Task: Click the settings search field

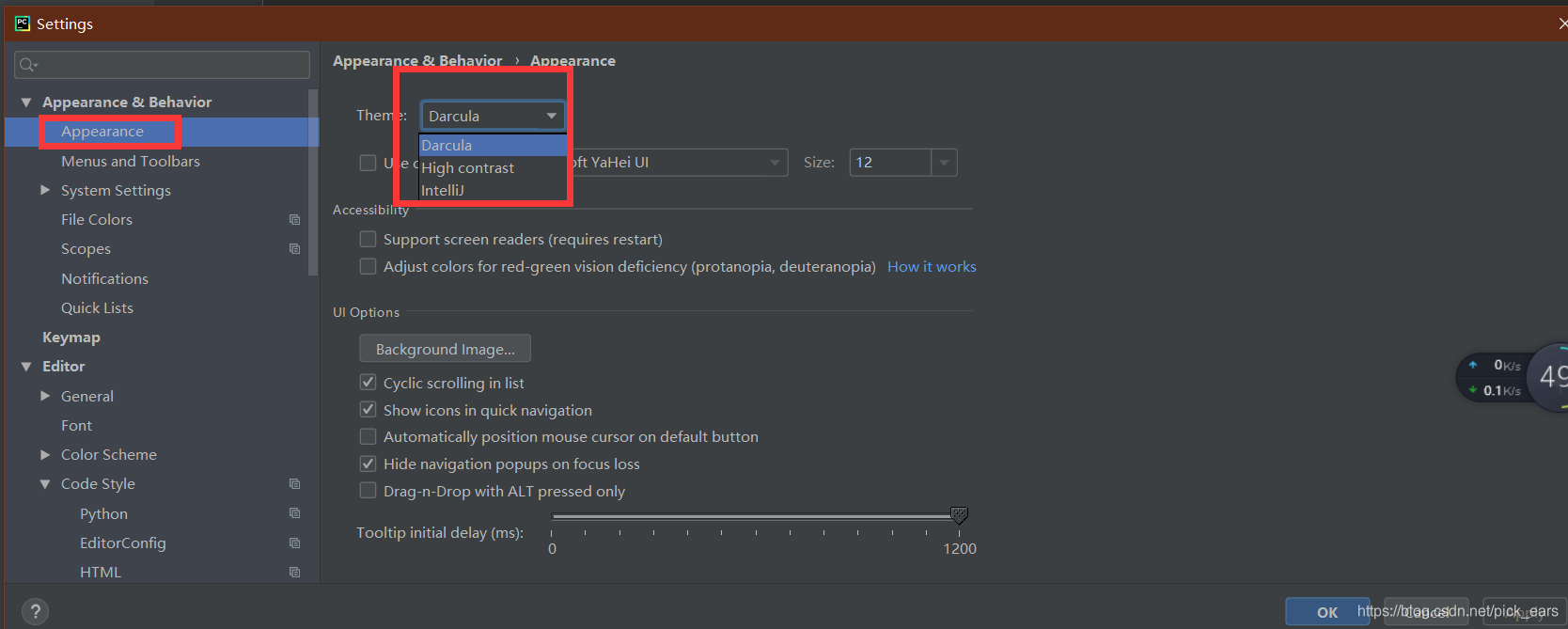Action: [162, 65]
